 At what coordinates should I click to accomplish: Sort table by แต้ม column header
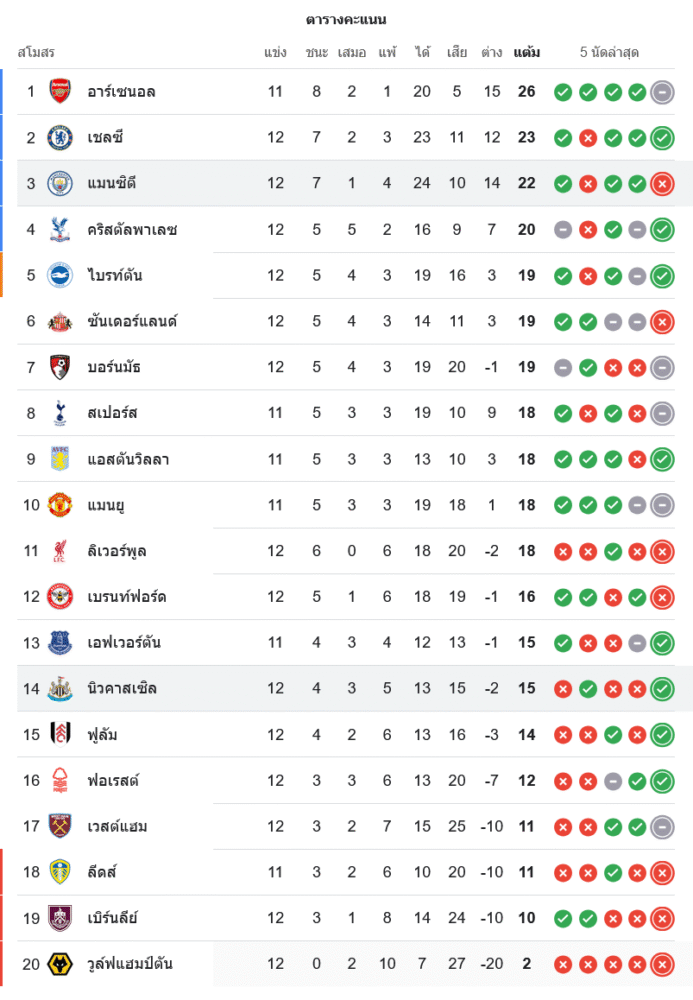pos(527,52)
